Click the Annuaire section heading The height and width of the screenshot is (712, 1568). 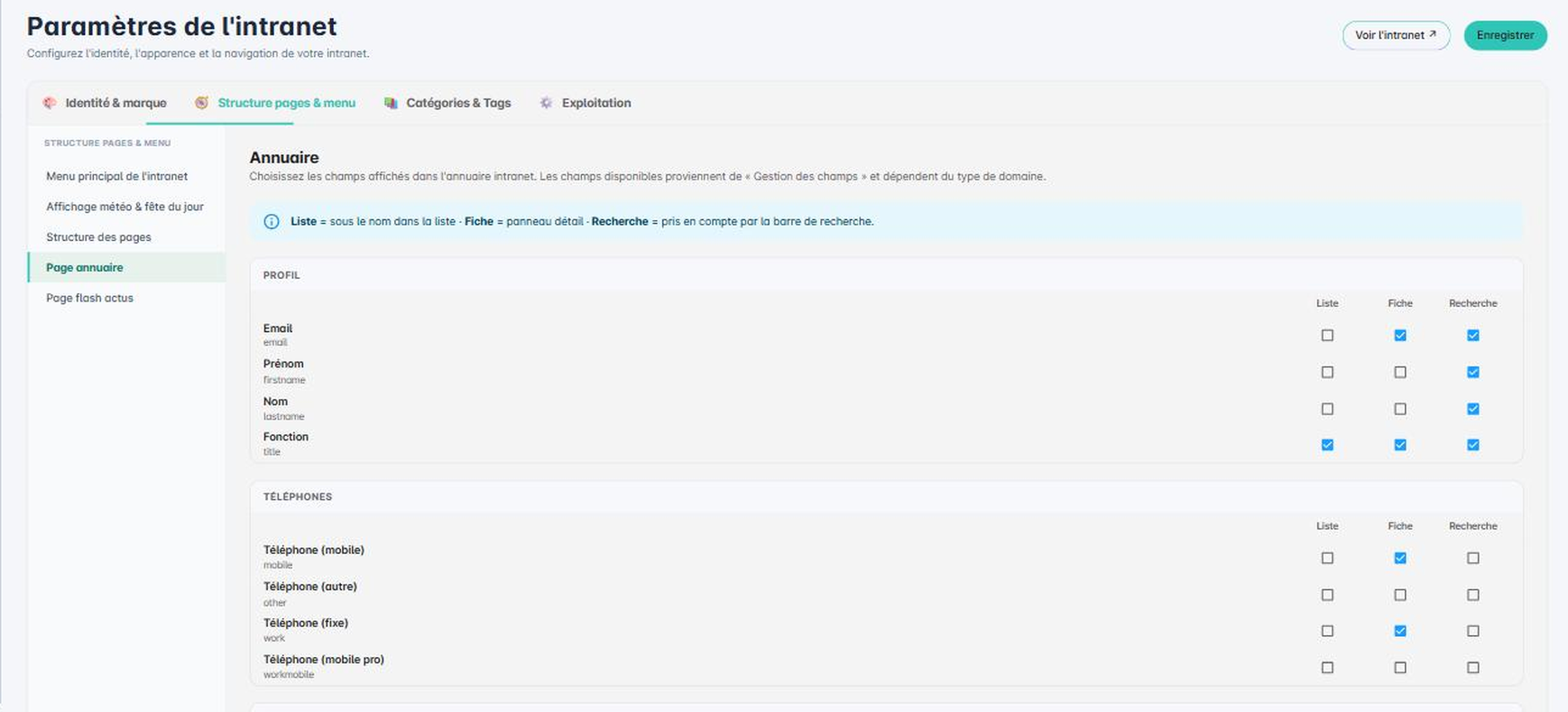tap(284, 158)
